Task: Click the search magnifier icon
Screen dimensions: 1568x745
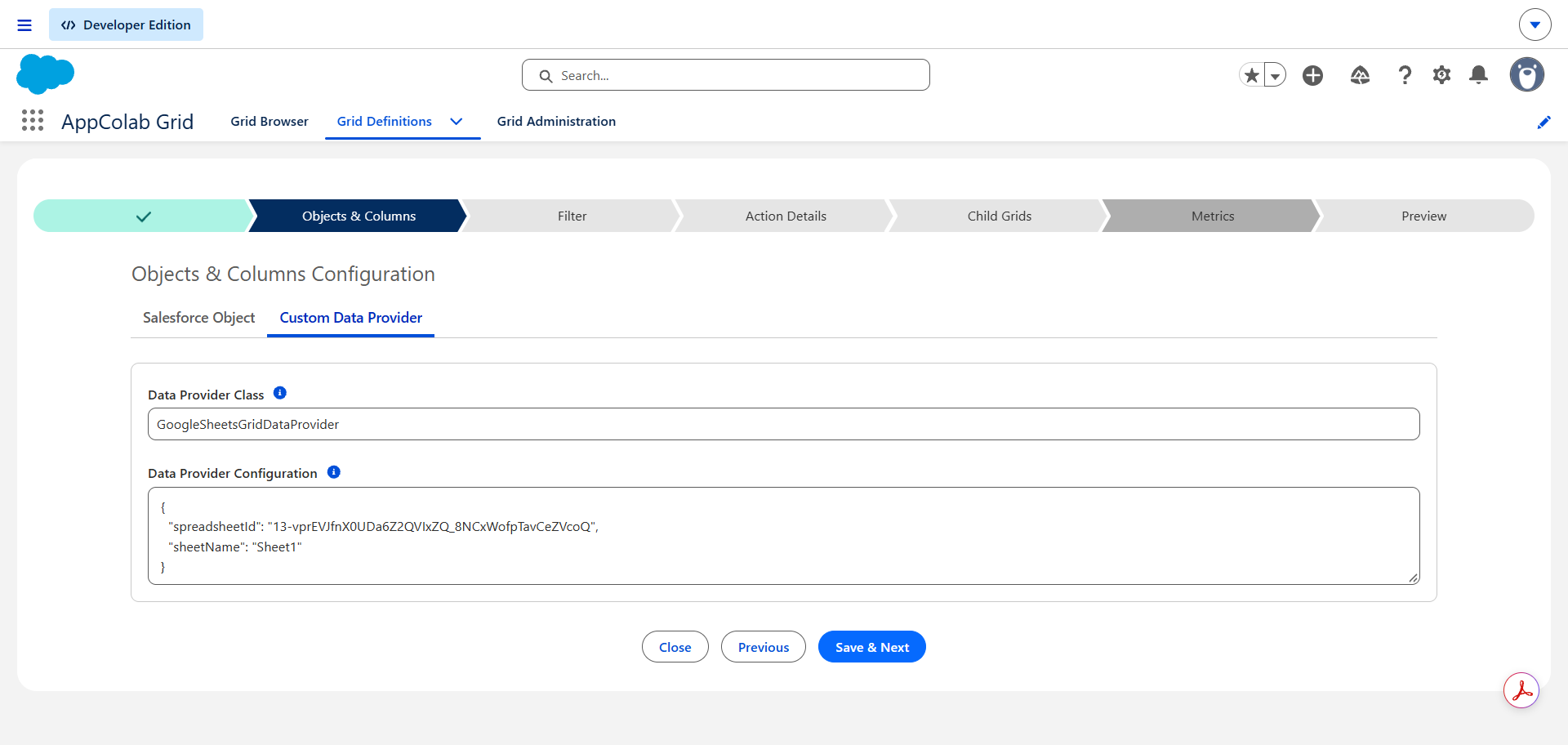Action: point(546,76)
